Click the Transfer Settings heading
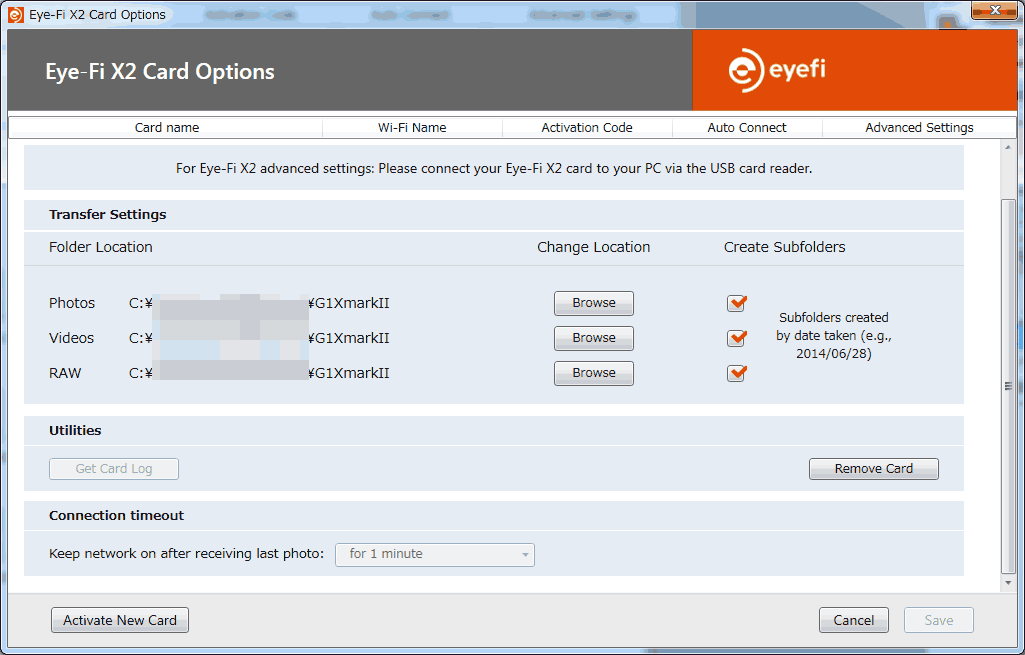Screen dimensions: 1025x655 coord(108,214)
